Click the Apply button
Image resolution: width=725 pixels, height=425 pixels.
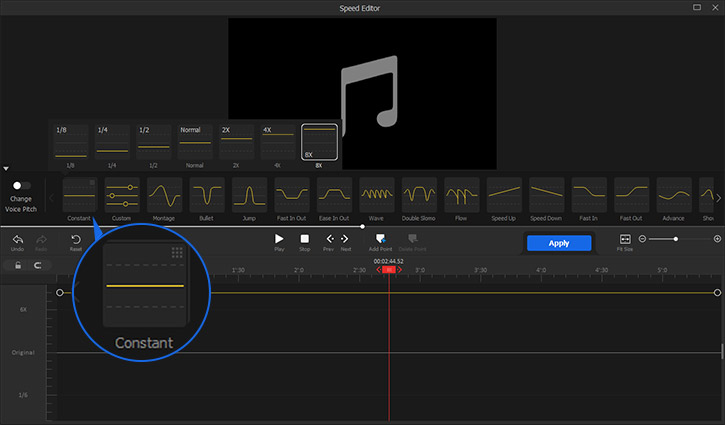pyautogui.click(x=559, y=243)
